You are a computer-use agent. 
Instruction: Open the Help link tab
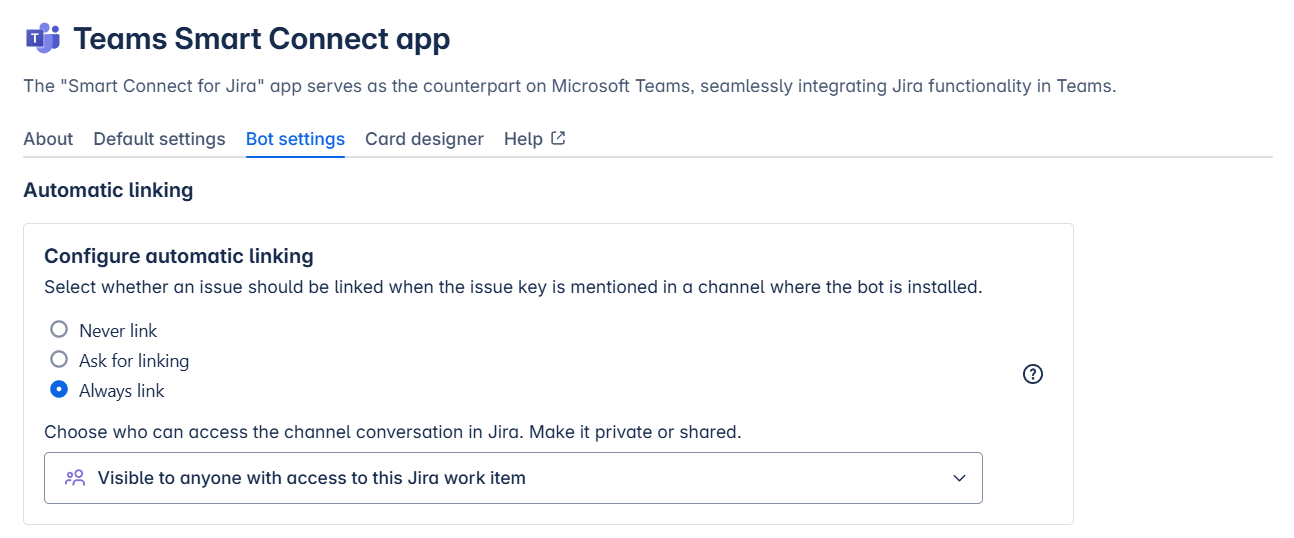pos(523,139)
